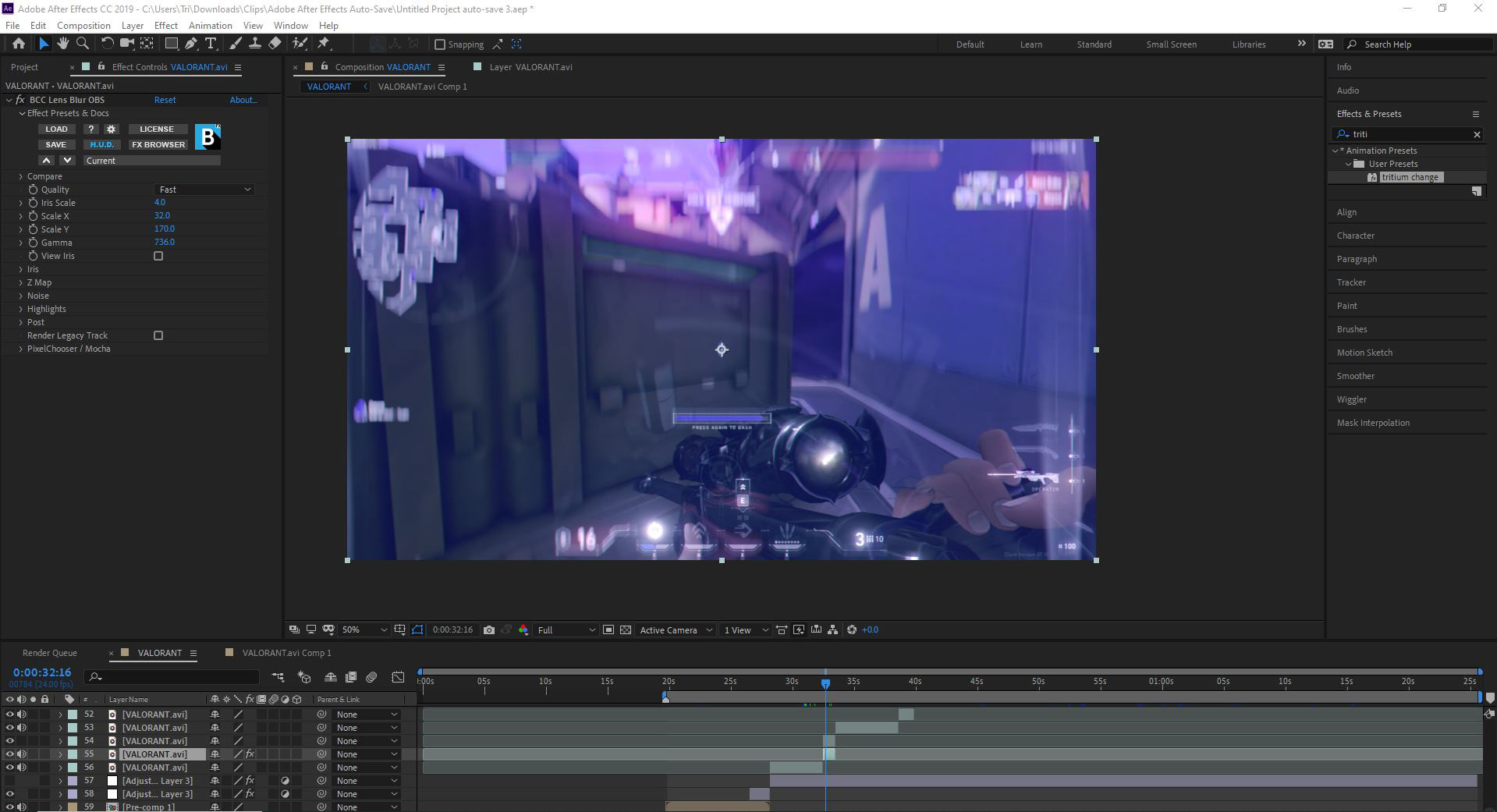Hide layer 58 with its eye icon
The width and height of the screenshot is (1497, 812).
[10, 794]
